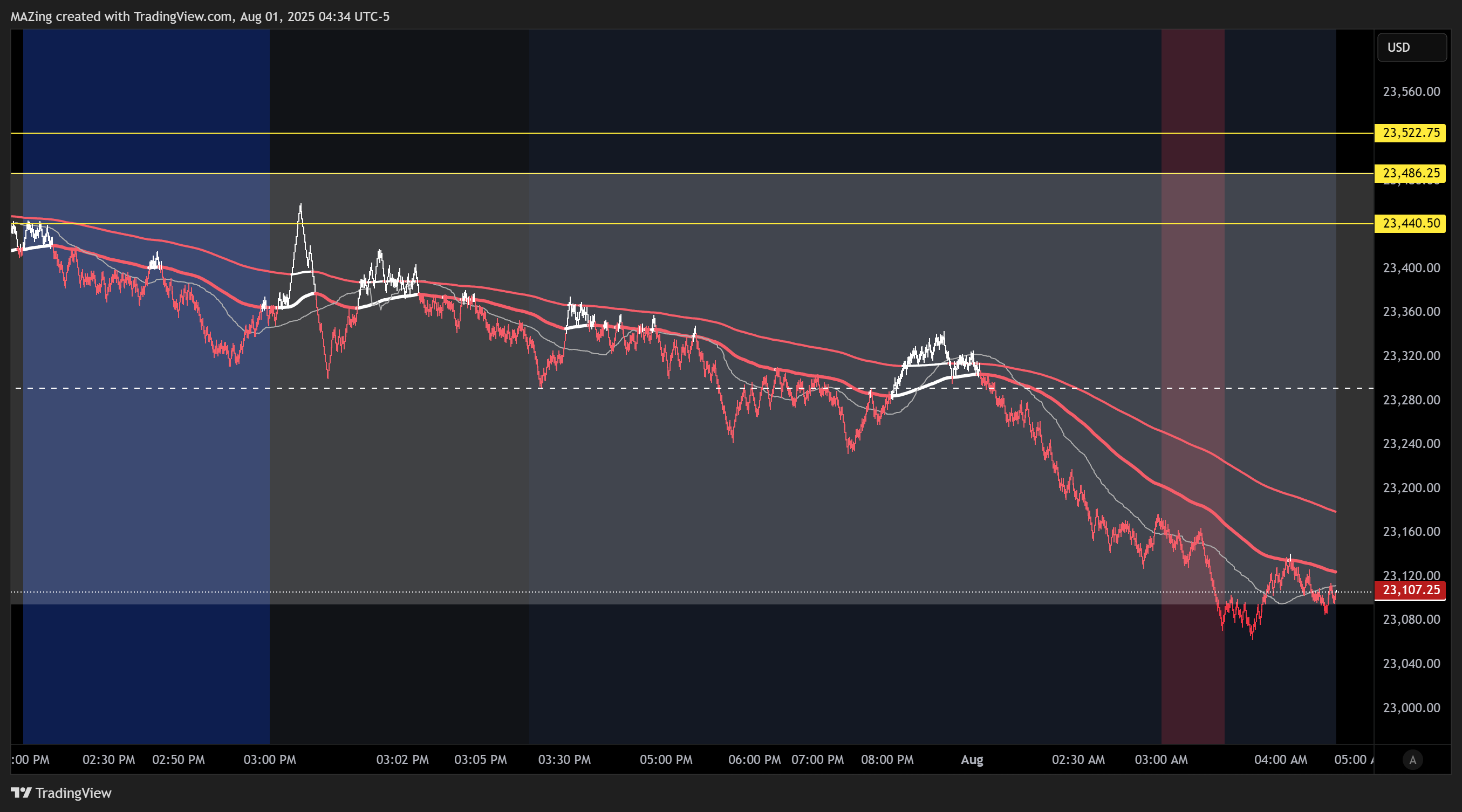Click the 07:00 PM time label
1462x812 pixels.
click(817, 760)
